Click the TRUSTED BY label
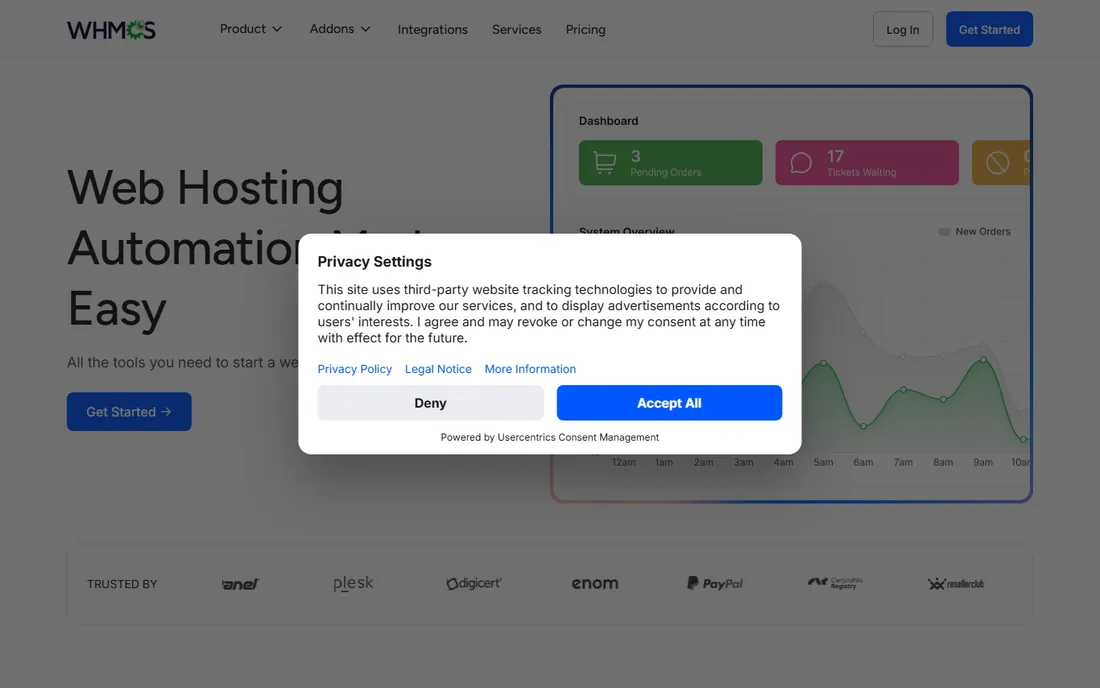 click(122, 584)
